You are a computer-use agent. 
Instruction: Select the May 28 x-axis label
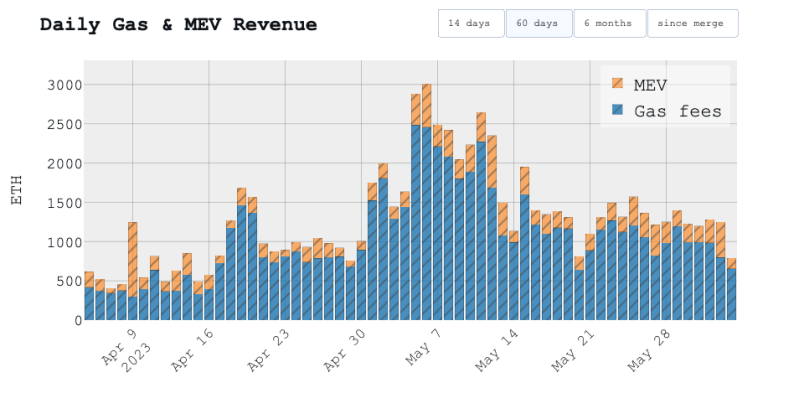[x=651, y=353]
